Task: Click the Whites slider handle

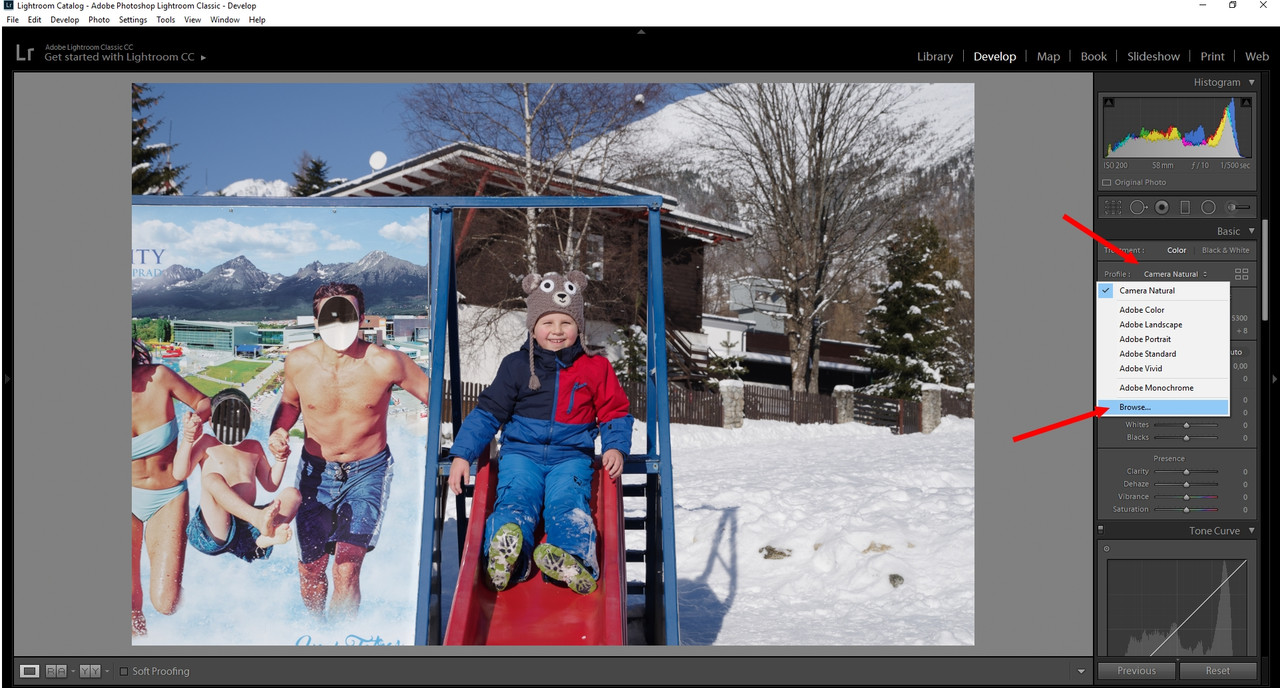Action: pos(1186,425)
